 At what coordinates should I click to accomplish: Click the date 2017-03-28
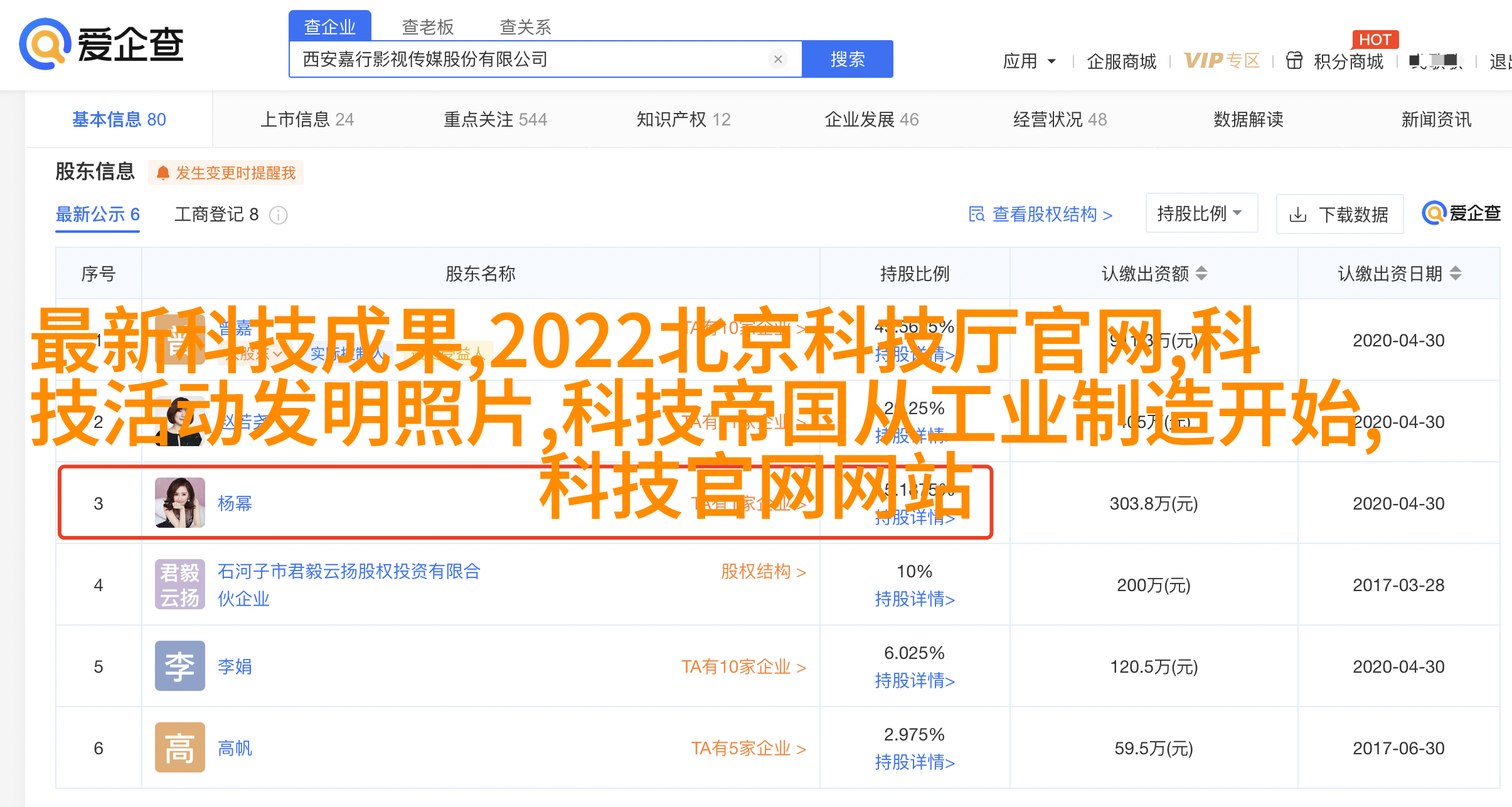pos(1398,585)
